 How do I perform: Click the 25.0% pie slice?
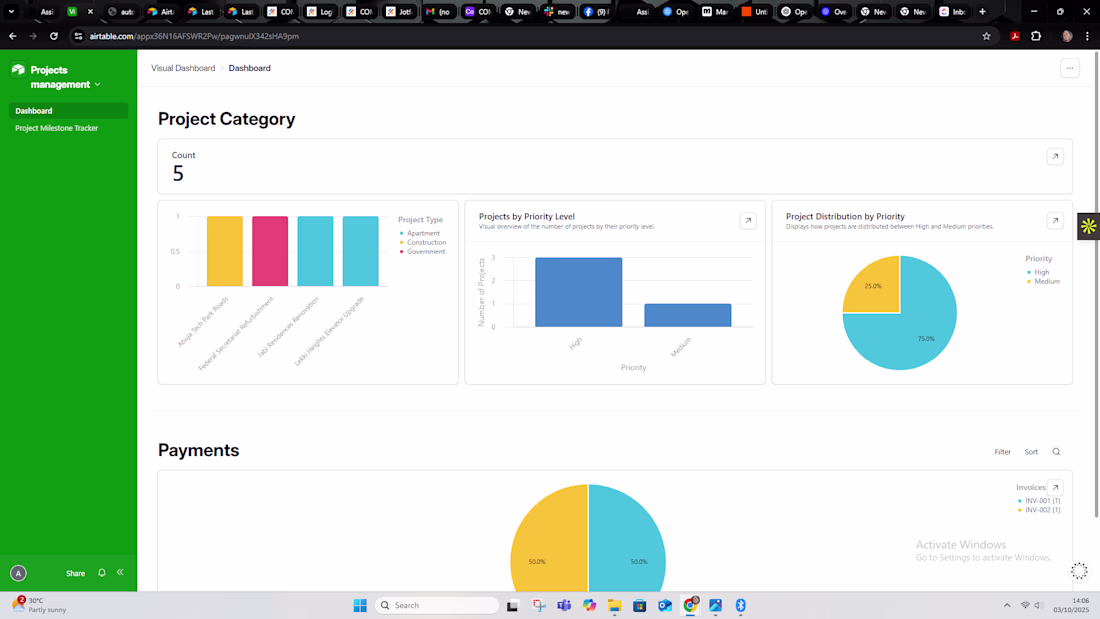point(873,286)
